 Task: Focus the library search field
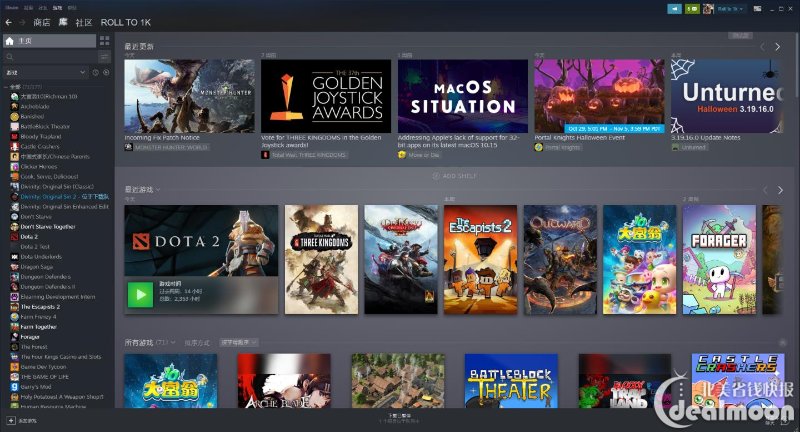tap(49, 57)
